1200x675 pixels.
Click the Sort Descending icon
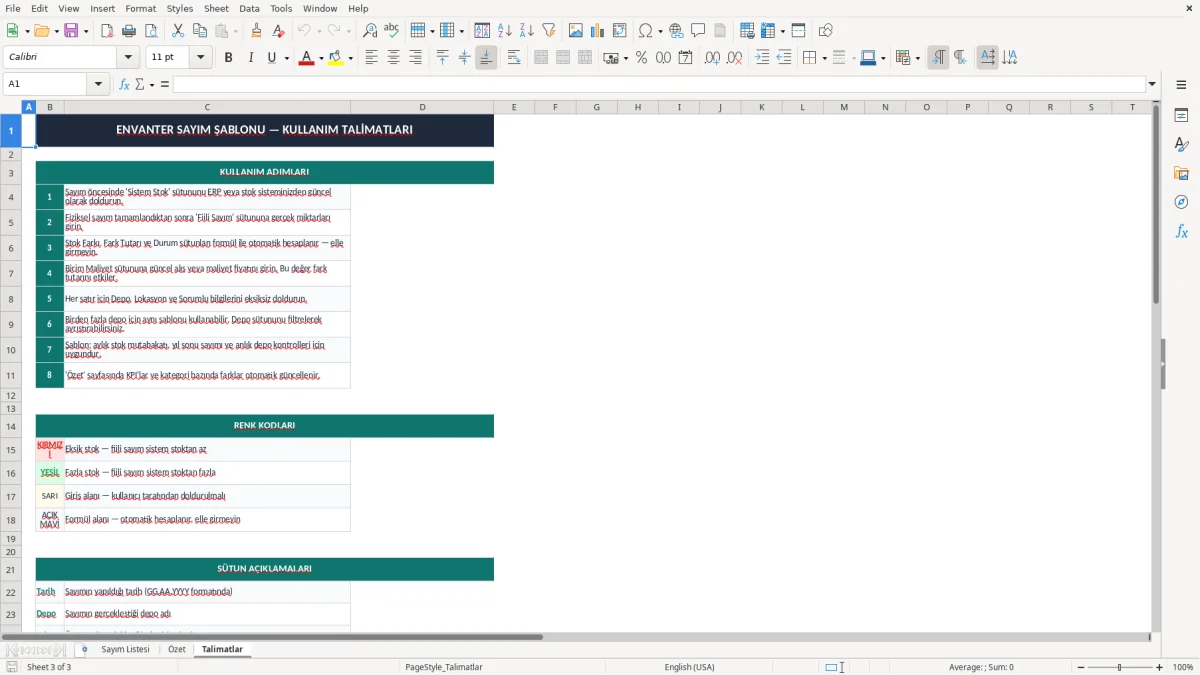tap(527, 31)
